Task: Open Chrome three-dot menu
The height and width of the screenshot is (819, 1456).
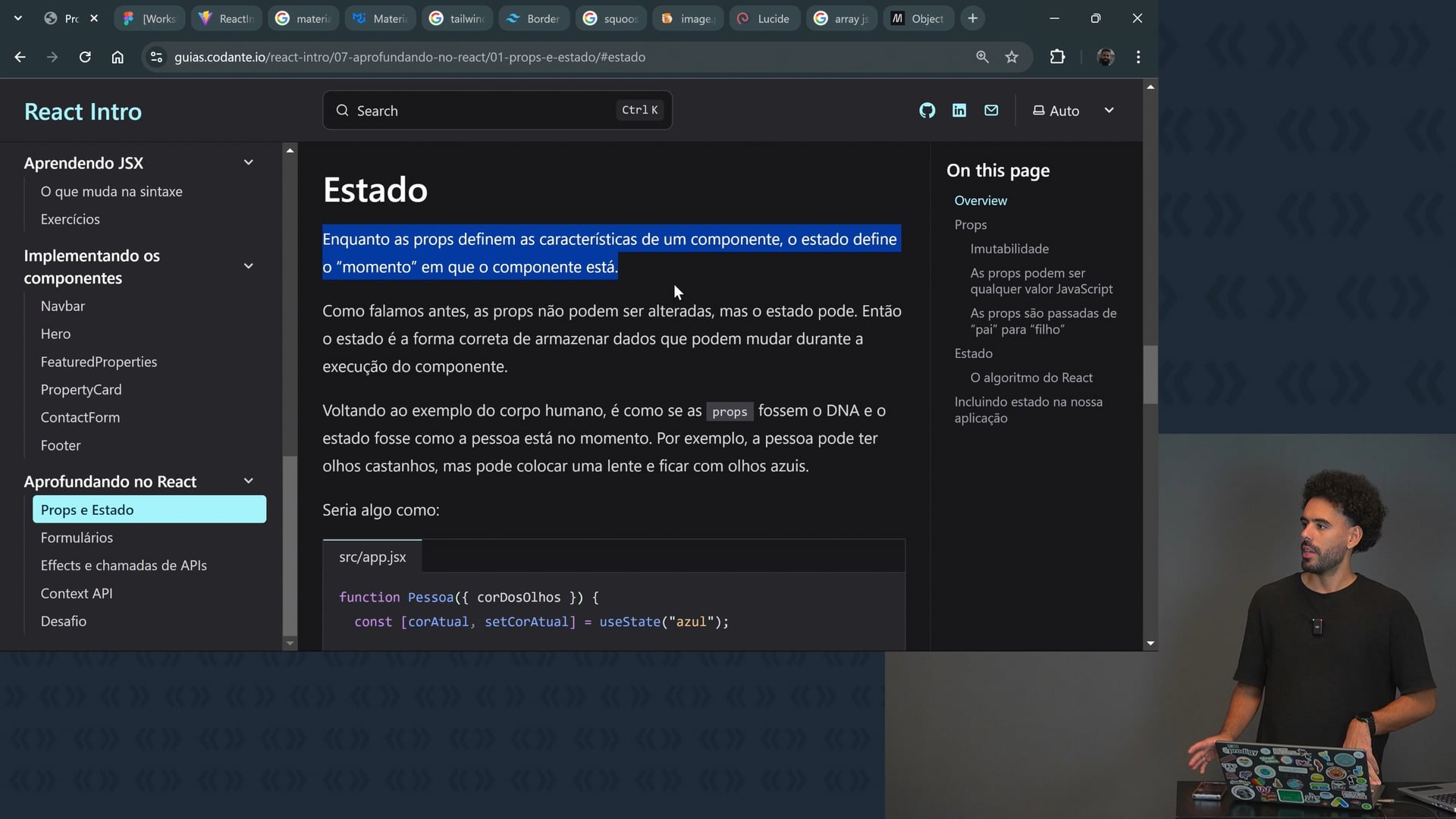Action: pyautogui.click(x=1138, y=57)
